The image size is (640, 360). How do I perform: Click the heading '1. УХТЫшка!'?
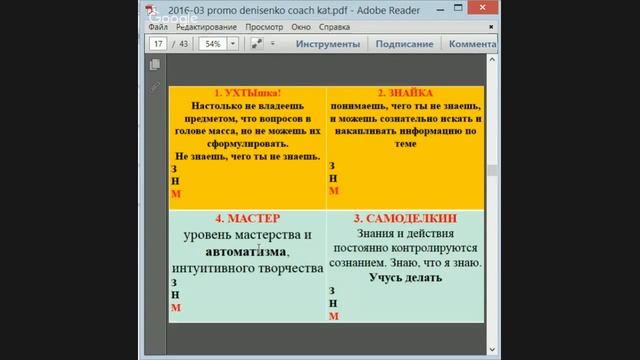point(248,93)
